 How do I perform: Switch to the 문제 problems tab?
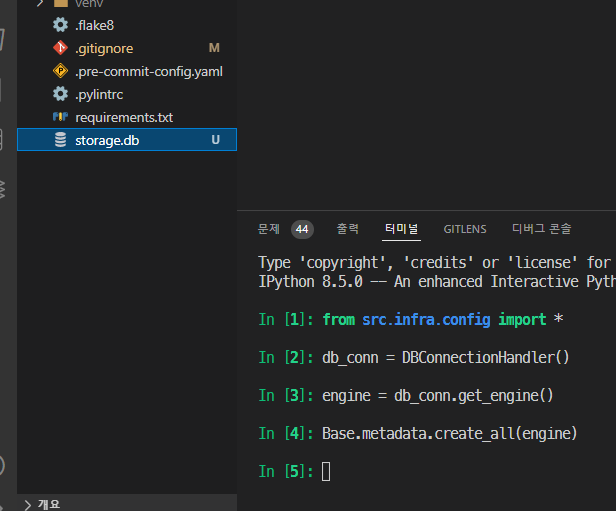269,229
